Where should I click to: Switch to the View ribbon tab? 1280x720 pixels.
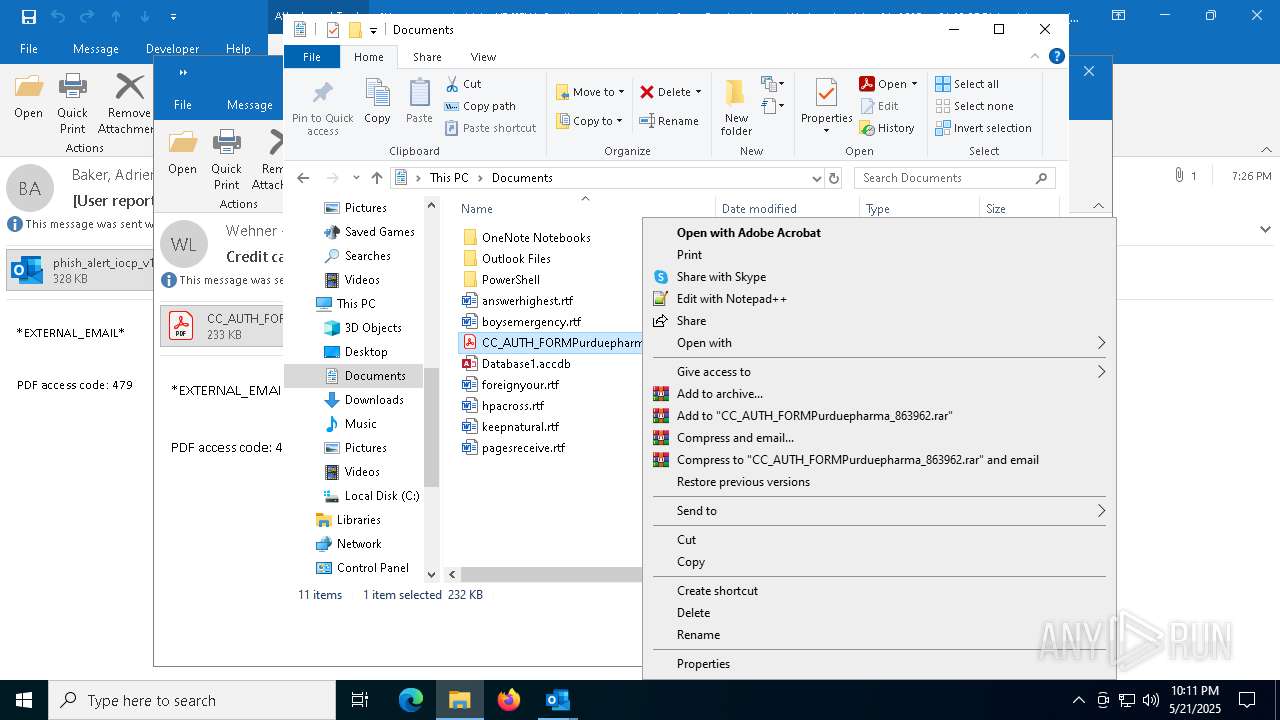483,57
